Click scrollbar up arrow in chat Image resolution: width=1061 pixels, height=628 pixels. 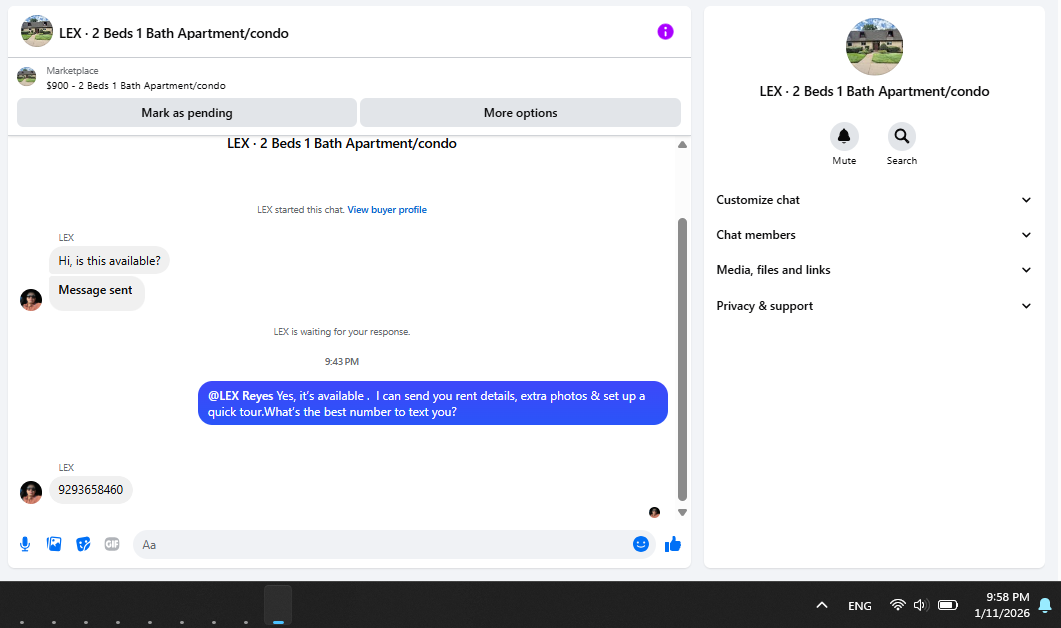pos(682,145)
